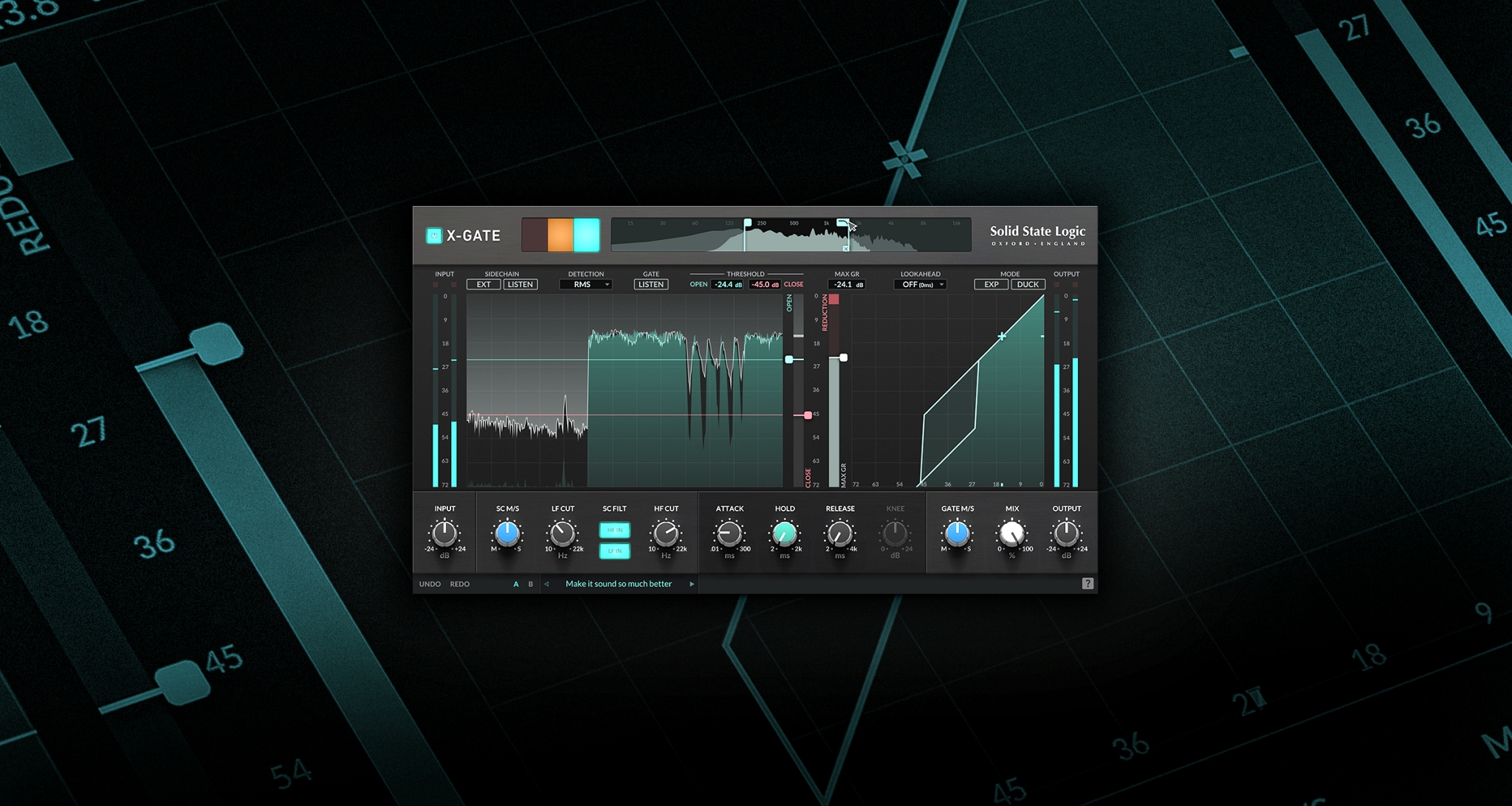Select the Release knob
The width and height of the screenshot is (1512, 806).
point(839,534)
